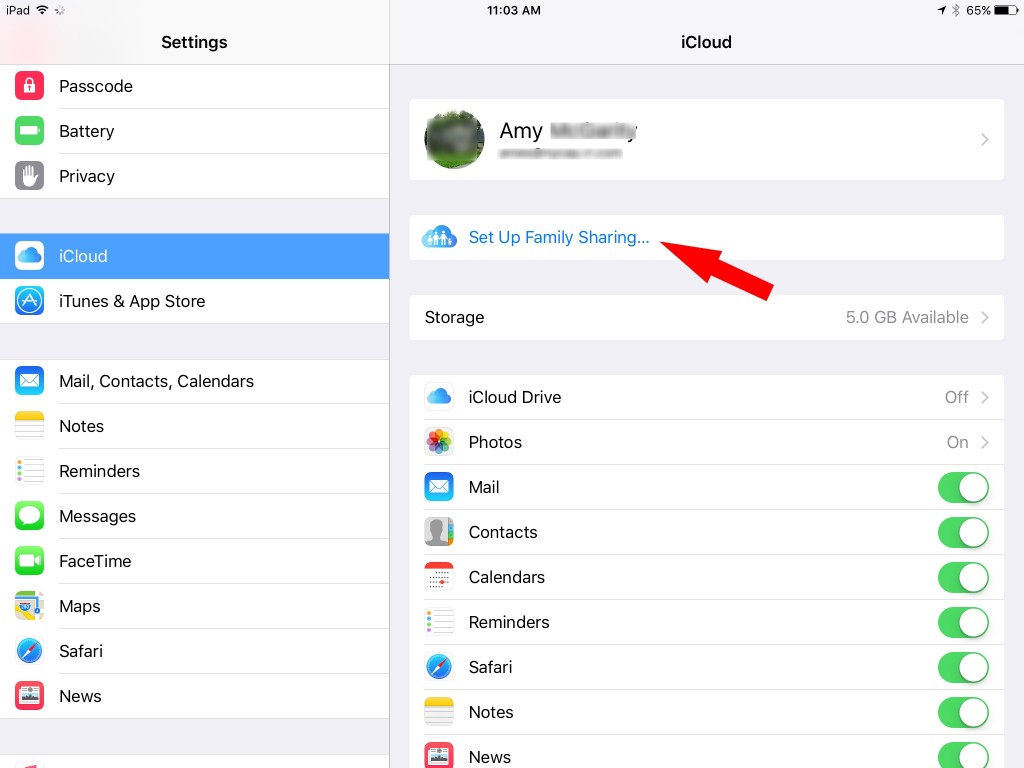1024x768 pixels.
Task: Tap the 11:03 AM clock
Action: coord(513,10)
